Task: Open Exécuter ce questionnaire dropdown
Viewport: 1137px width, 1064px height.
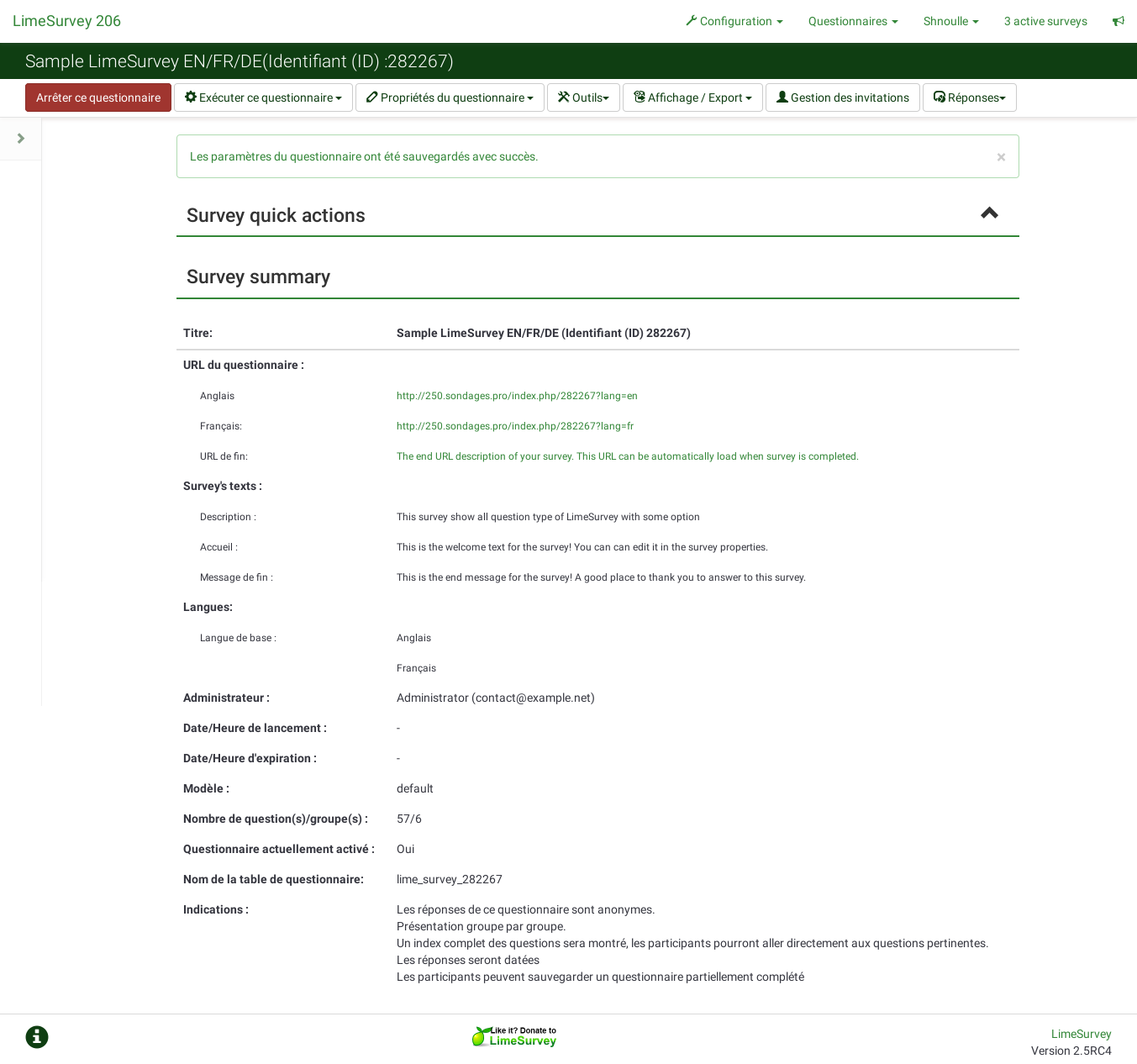Action: click(x=263, y=97)
